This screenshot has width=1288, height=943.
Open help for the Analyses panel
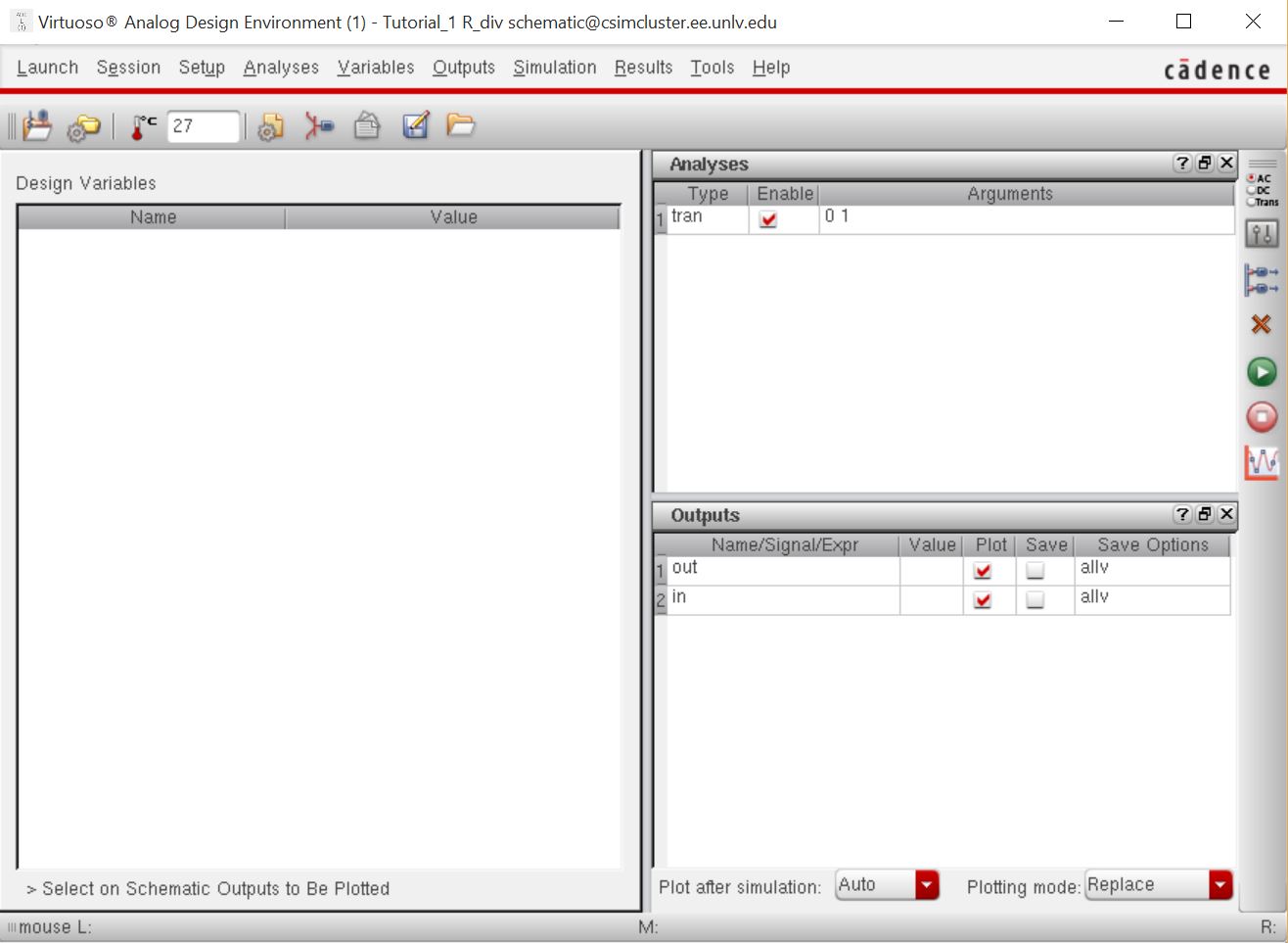click(x=1182, y=164)
